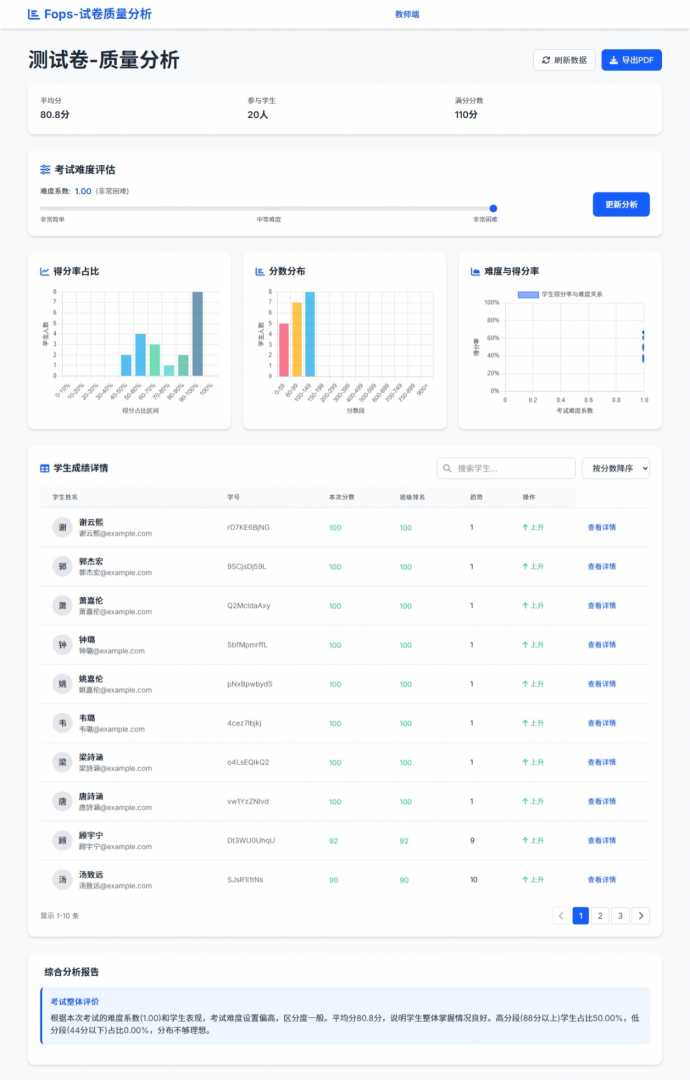Switch to page 2 of student results
690x1080 pixels.
point(600,915)
